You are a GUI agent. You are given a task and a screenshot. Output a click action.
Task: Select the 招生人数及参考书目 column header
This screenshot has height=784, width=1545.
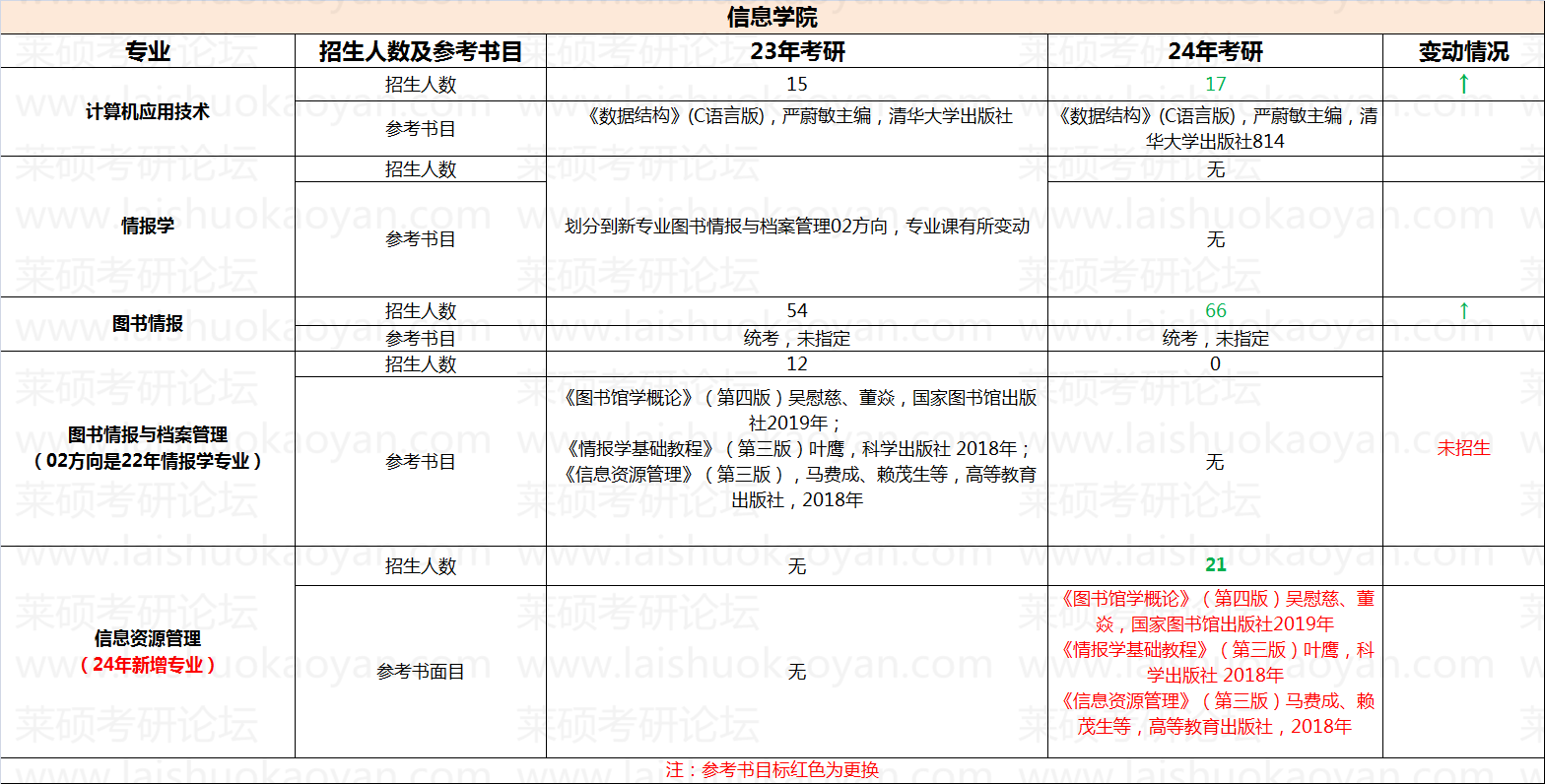pyautogui.click(x=421, y=52)
